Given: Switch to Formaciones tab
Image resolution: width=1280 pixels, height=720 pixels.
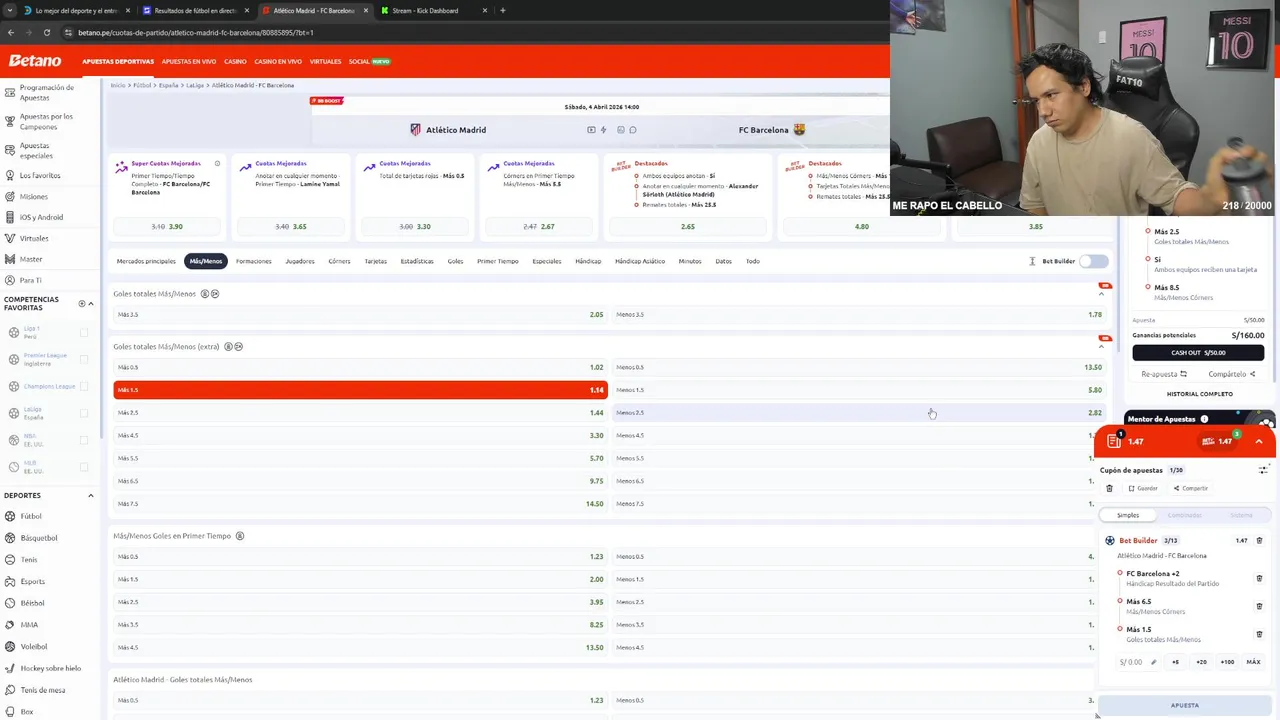Looking at the screenshot, I should [254, 261].
